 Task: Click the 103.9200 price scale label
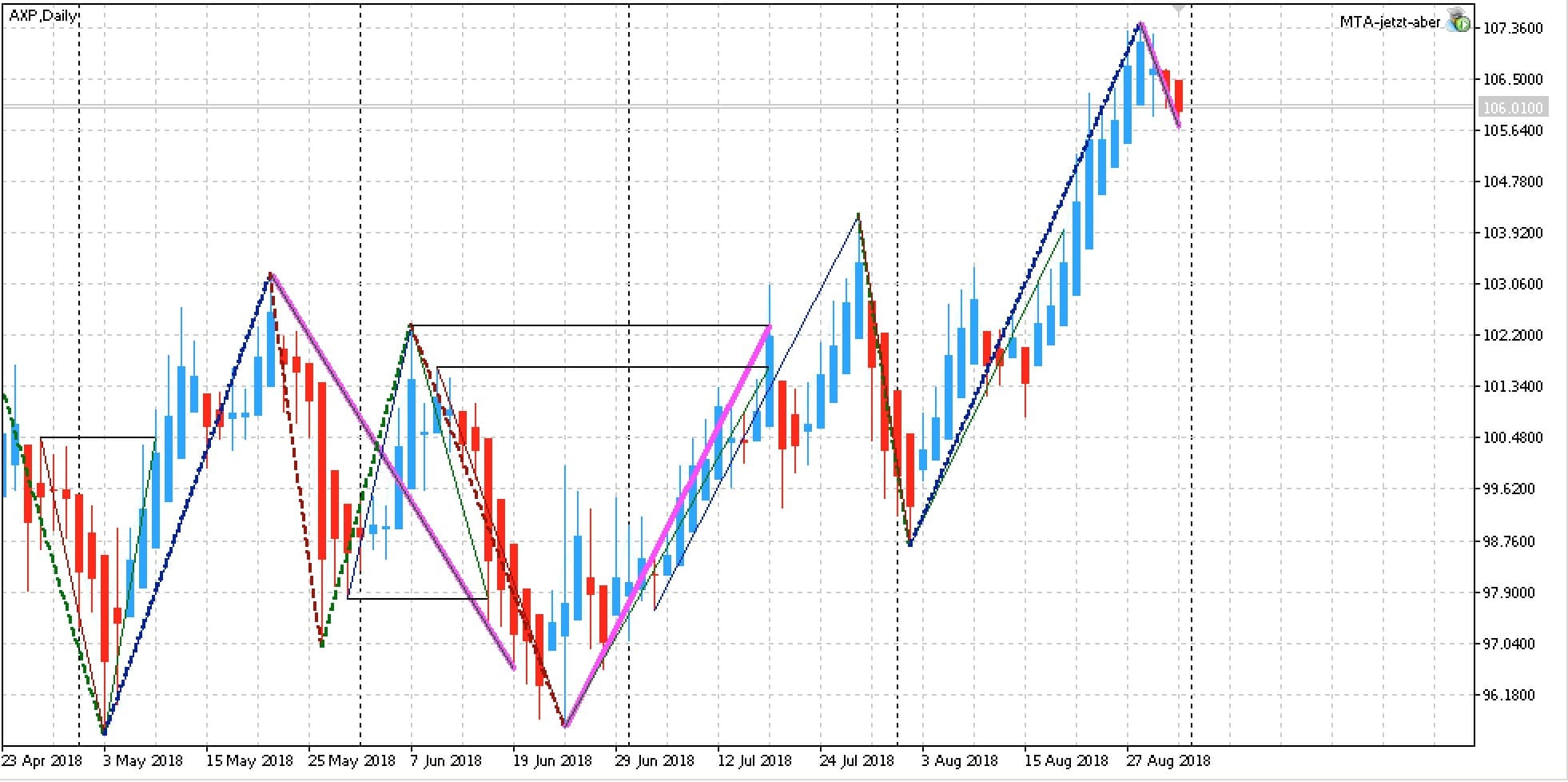coord(1513,233)
